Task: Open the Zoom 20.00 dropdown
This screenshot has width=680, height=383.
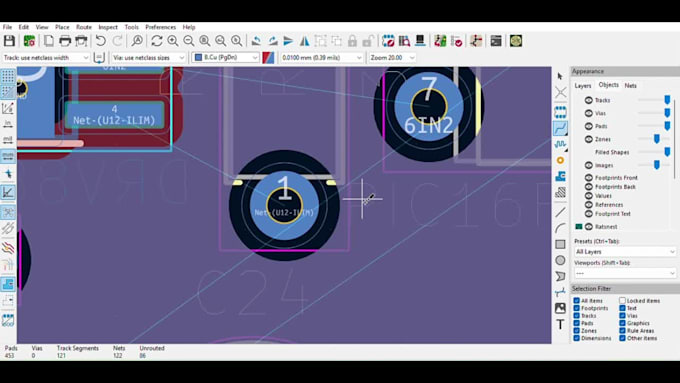Action: click(392, 58)
